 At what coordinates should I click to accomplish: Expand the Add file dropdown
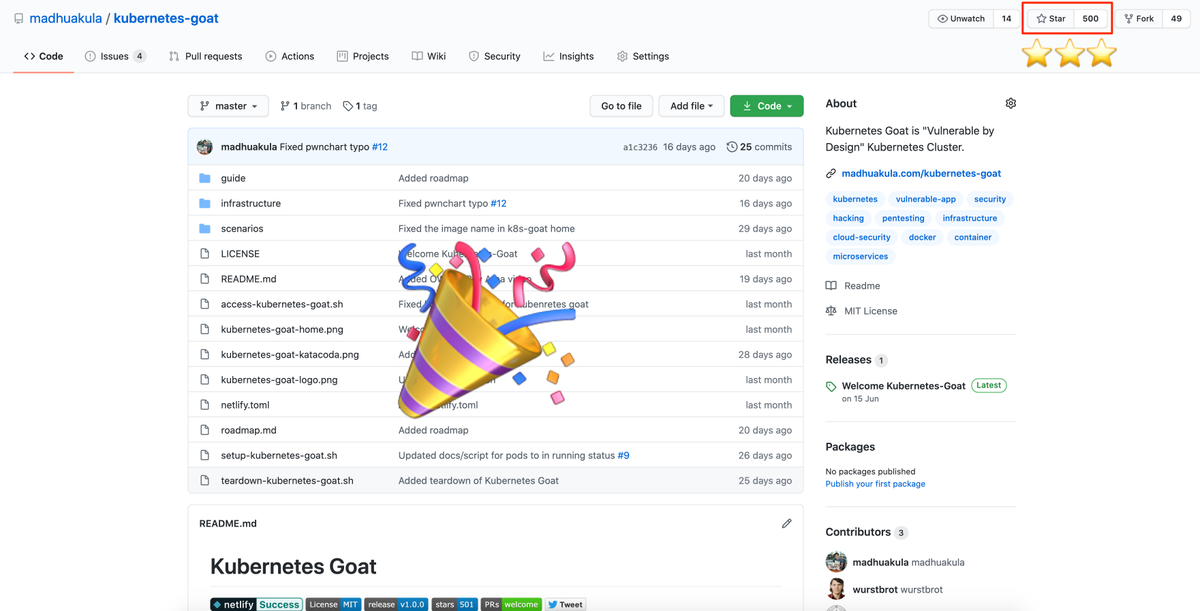coord(692,106)
